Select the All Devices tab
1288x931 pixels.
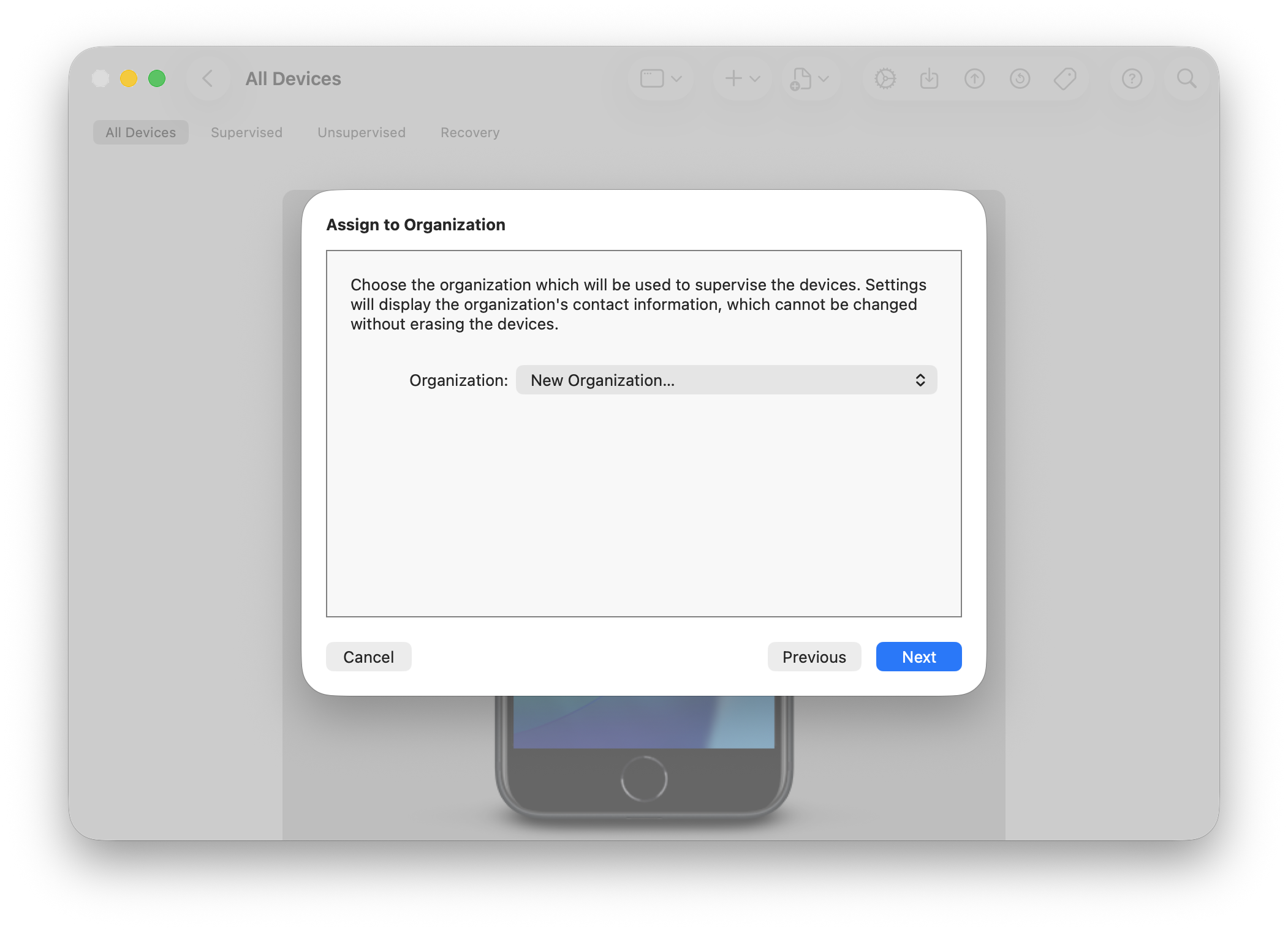point(141,132)
